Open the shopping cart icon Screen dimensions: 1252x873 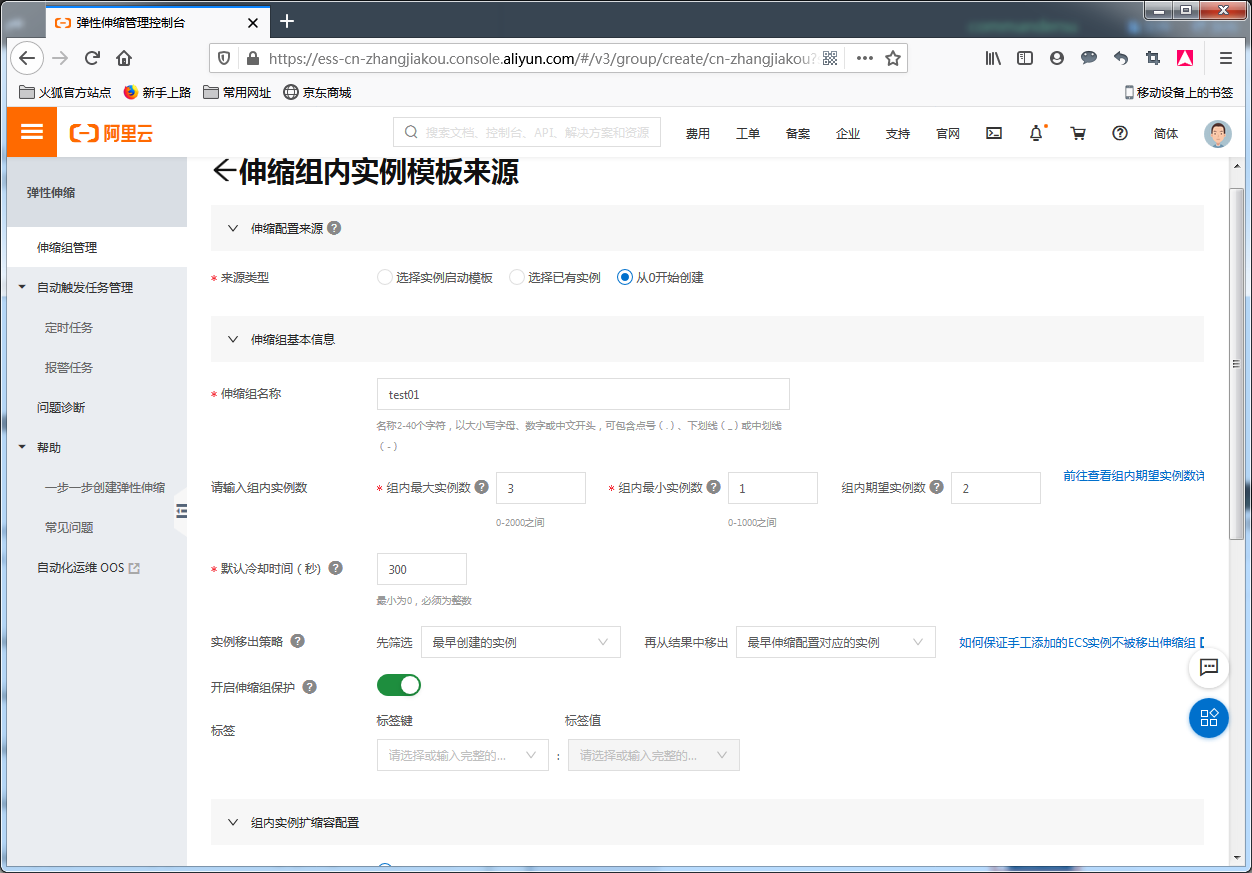[x=1078, y=133]
